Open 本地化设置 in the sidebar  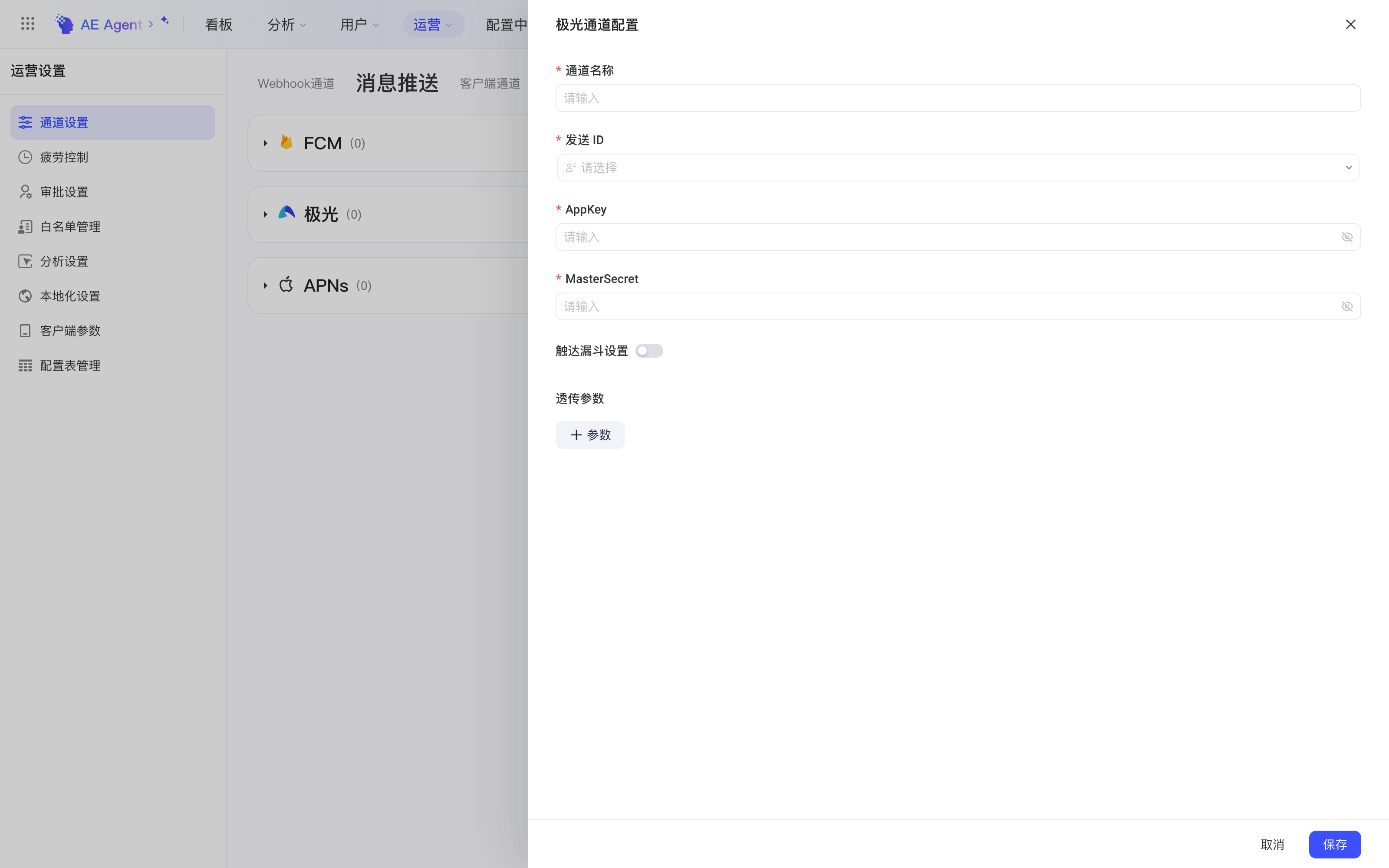(112, 296)
